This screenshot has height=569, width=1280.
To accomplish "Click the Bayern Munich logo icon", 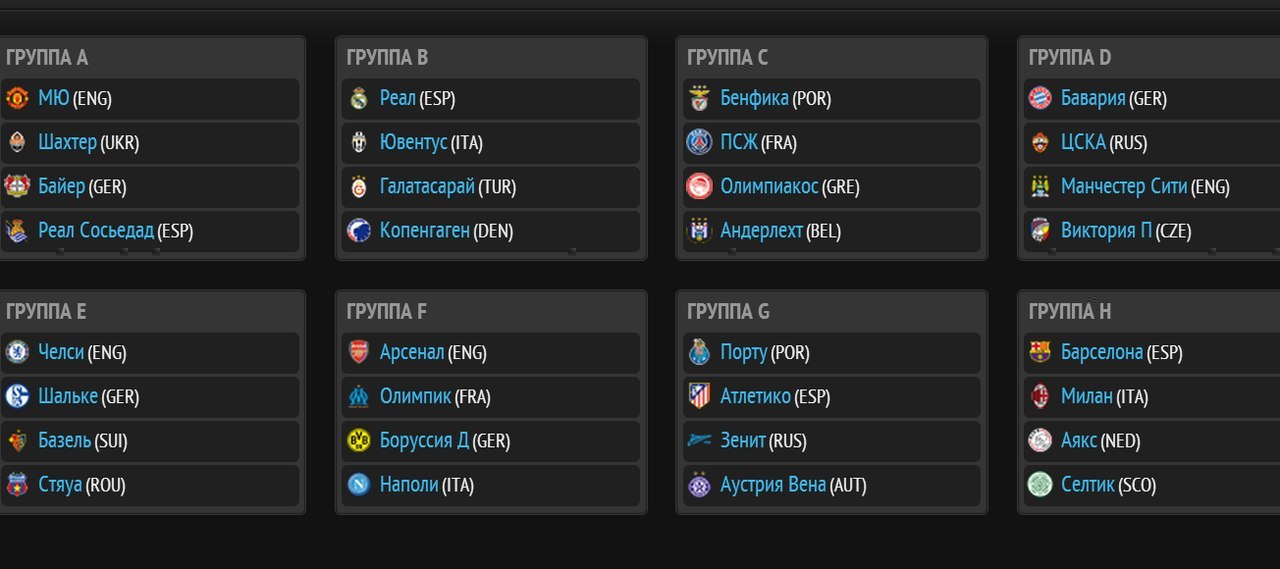I will [x=1040, y=98].
